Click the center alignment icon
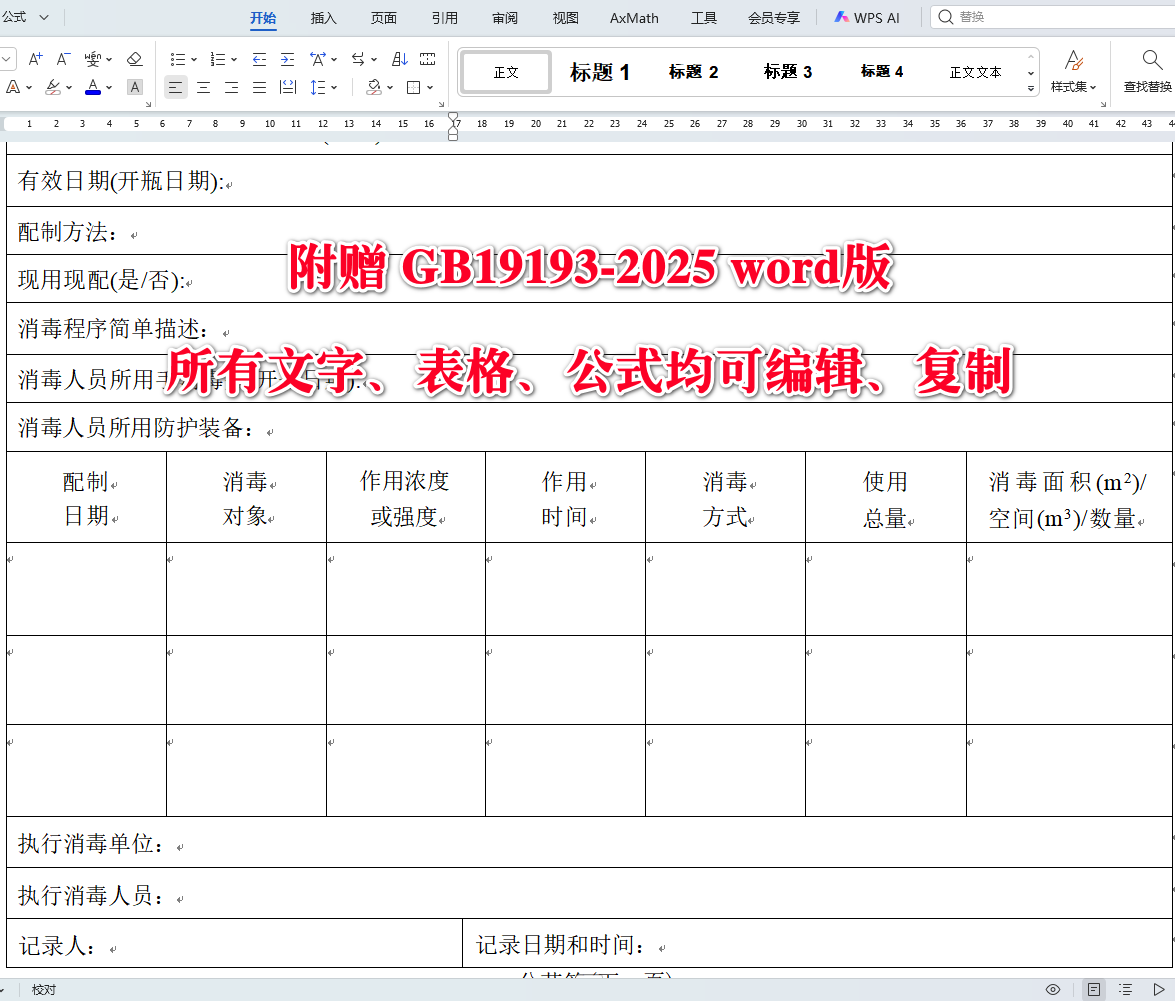1175x1001 pixels. point(204,87)
